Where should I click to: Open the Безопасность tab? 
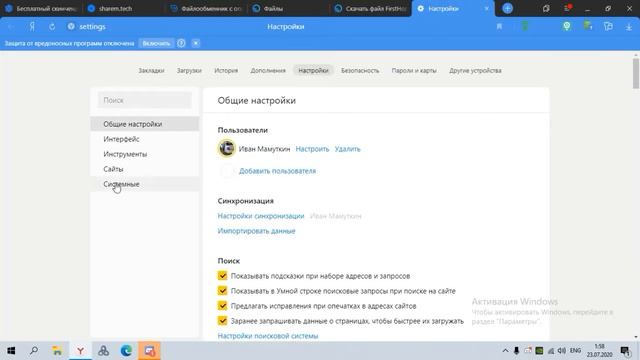[360, 71]
